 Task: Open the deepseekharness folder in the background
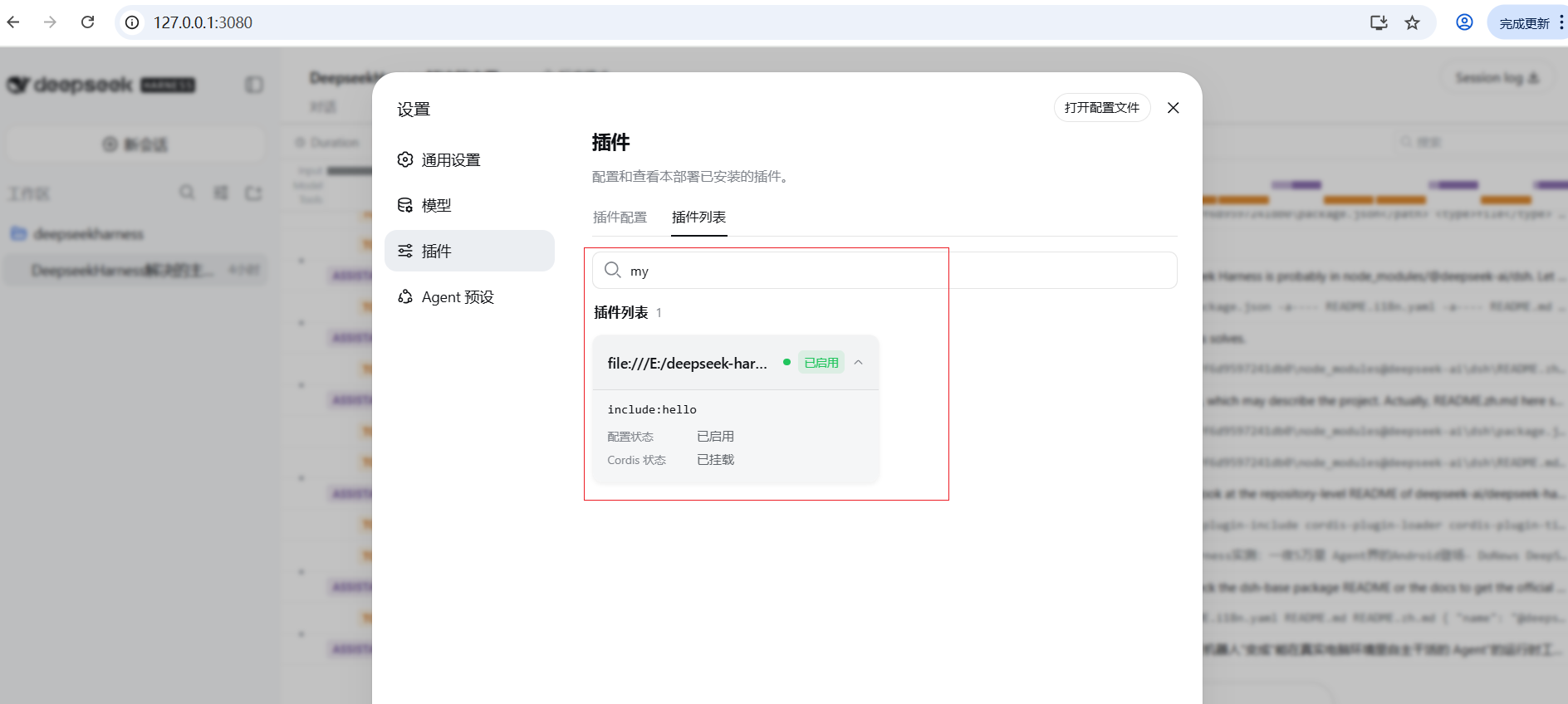pos(79,234)
